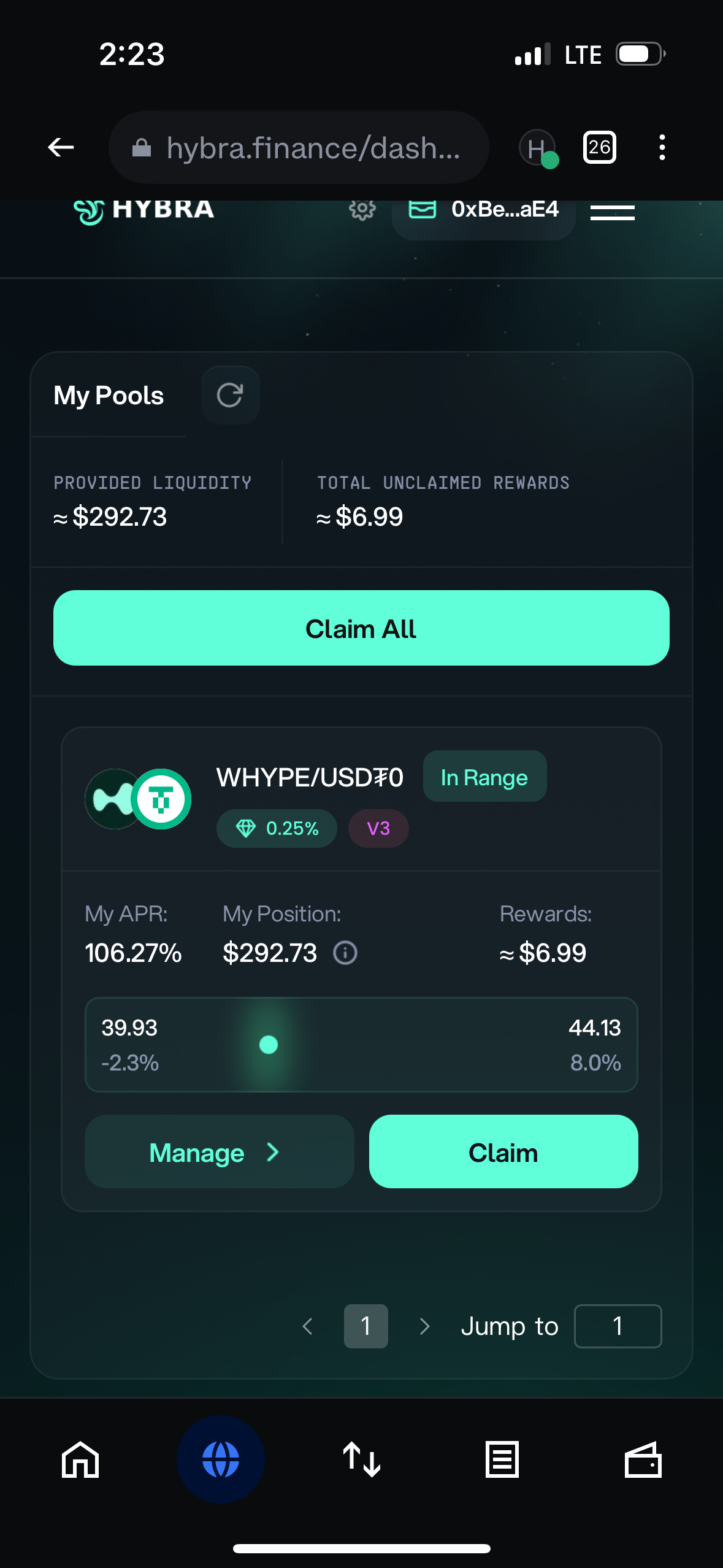Click the Jump to page input
This screenshot has width=723, height=1568.
618,1326
